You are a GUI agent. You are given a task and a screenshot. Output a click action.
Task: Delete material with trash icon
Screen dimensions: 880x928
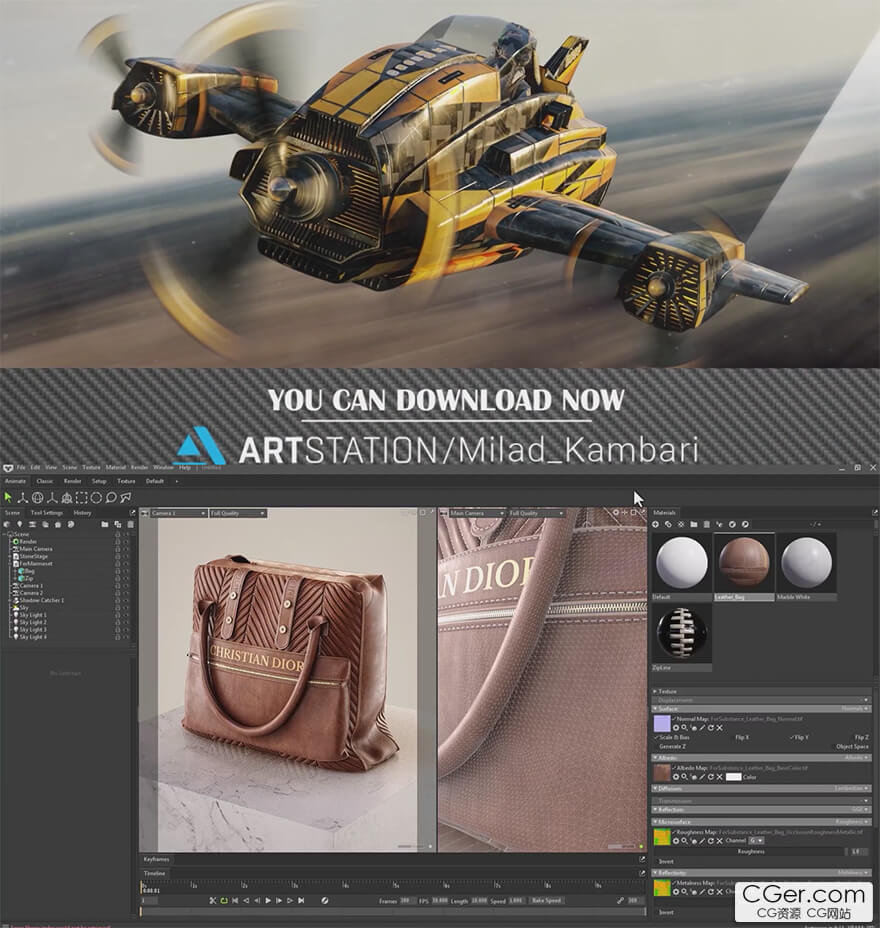click(706, 524)
